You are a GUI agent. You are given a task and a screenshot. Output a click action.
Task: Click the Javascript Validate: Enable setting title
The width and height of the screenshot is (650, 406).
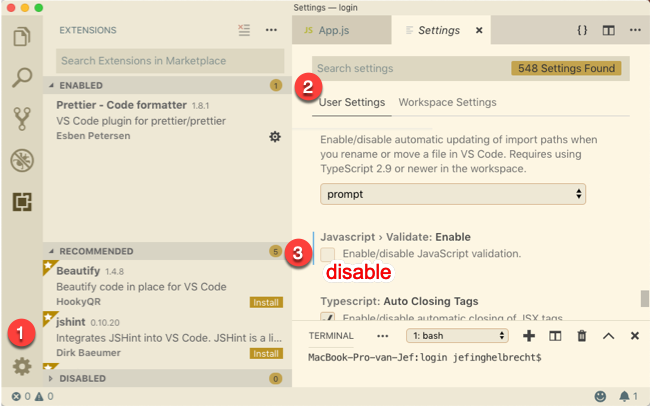click(395, 237)
